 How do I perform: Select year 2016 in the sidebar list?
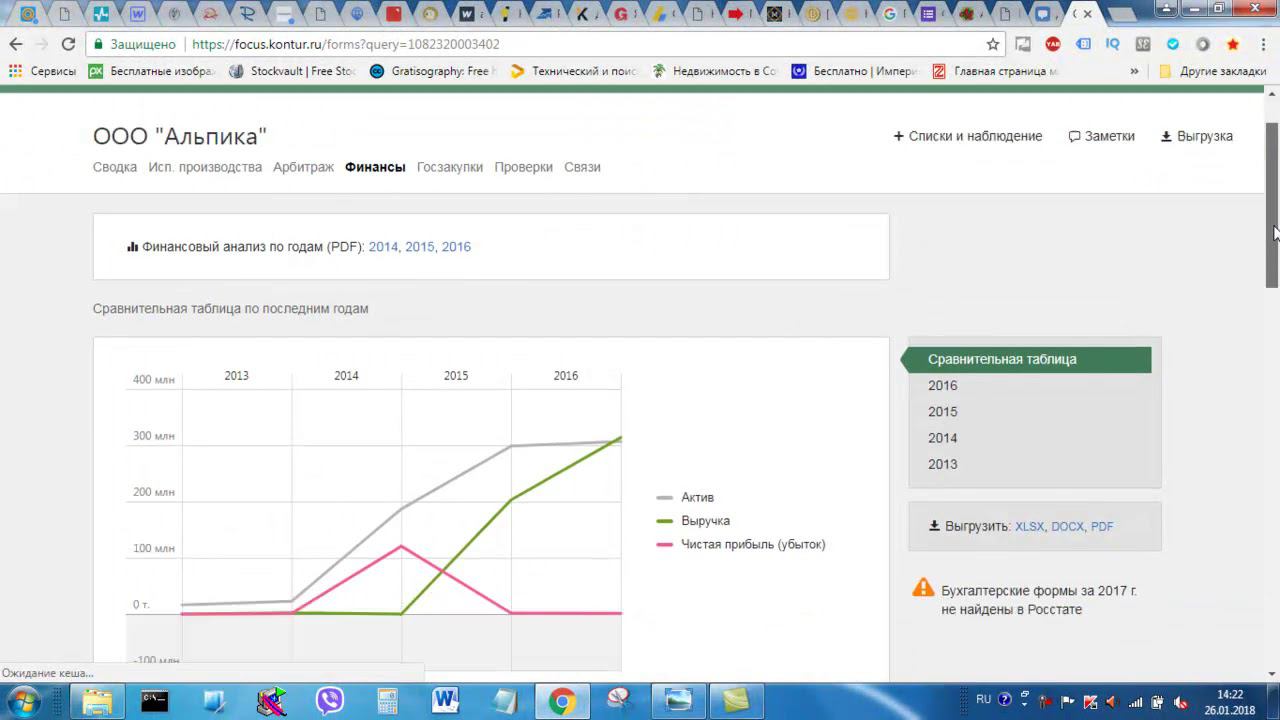(x=942, y=385)
